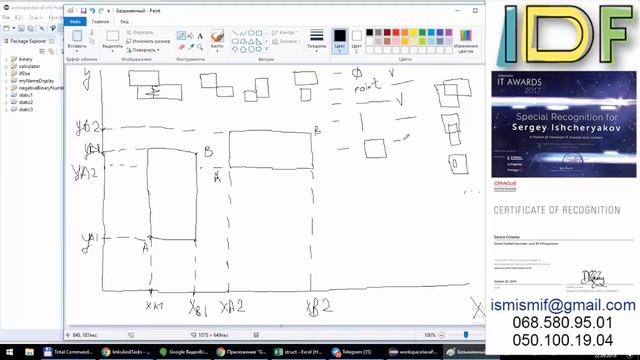Click the Redo arrow in Paint title bar

(x=101, y=11)
